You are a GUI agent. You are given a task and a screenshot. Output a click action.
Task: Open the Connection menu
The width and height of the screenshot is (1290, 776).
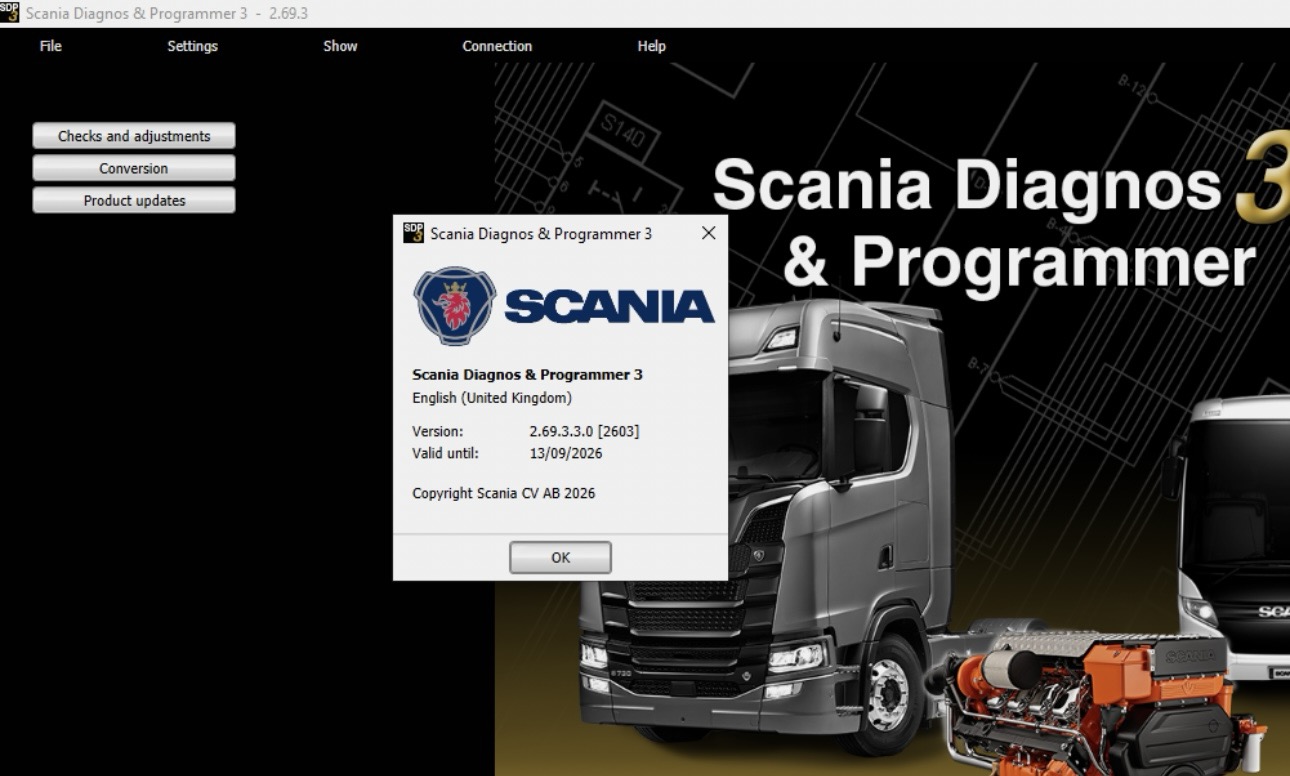point(497,46)
